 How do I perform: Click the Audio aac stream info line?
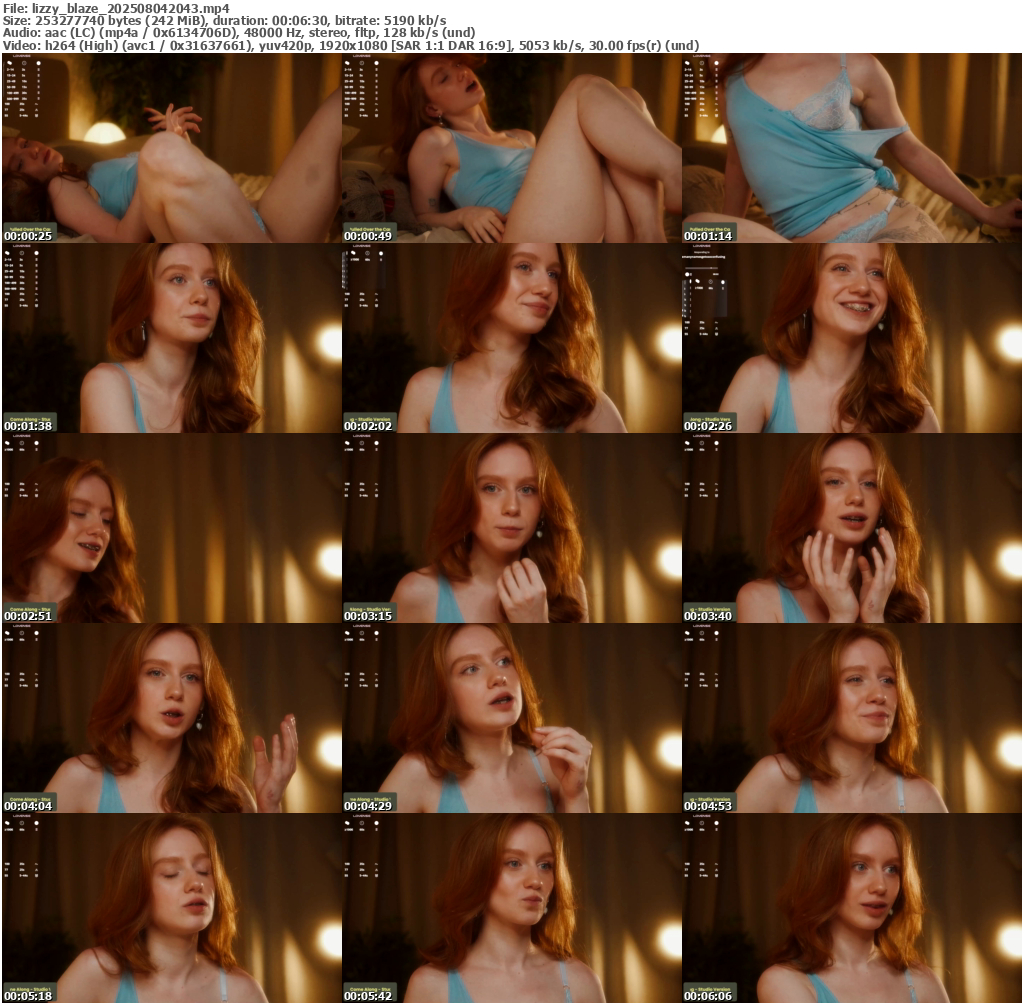pos(239,33)
